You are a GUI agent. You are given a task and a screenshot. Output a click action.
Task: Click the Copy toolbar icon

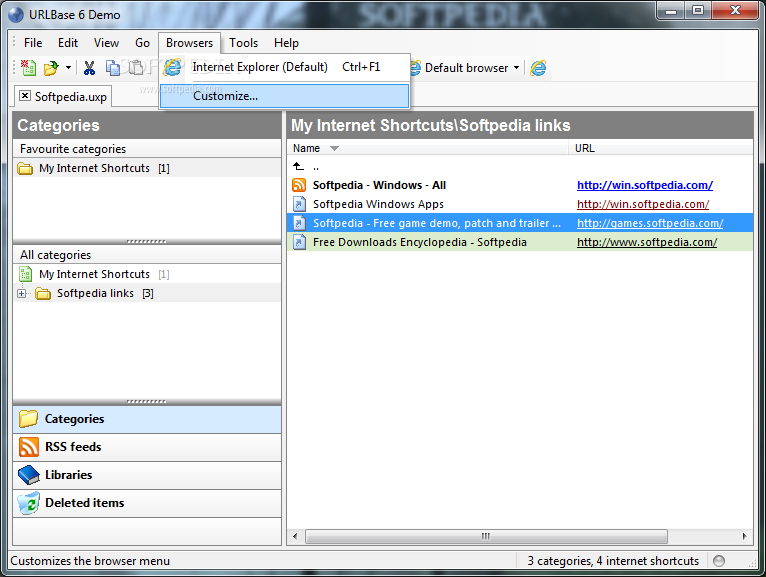[113, 68]
